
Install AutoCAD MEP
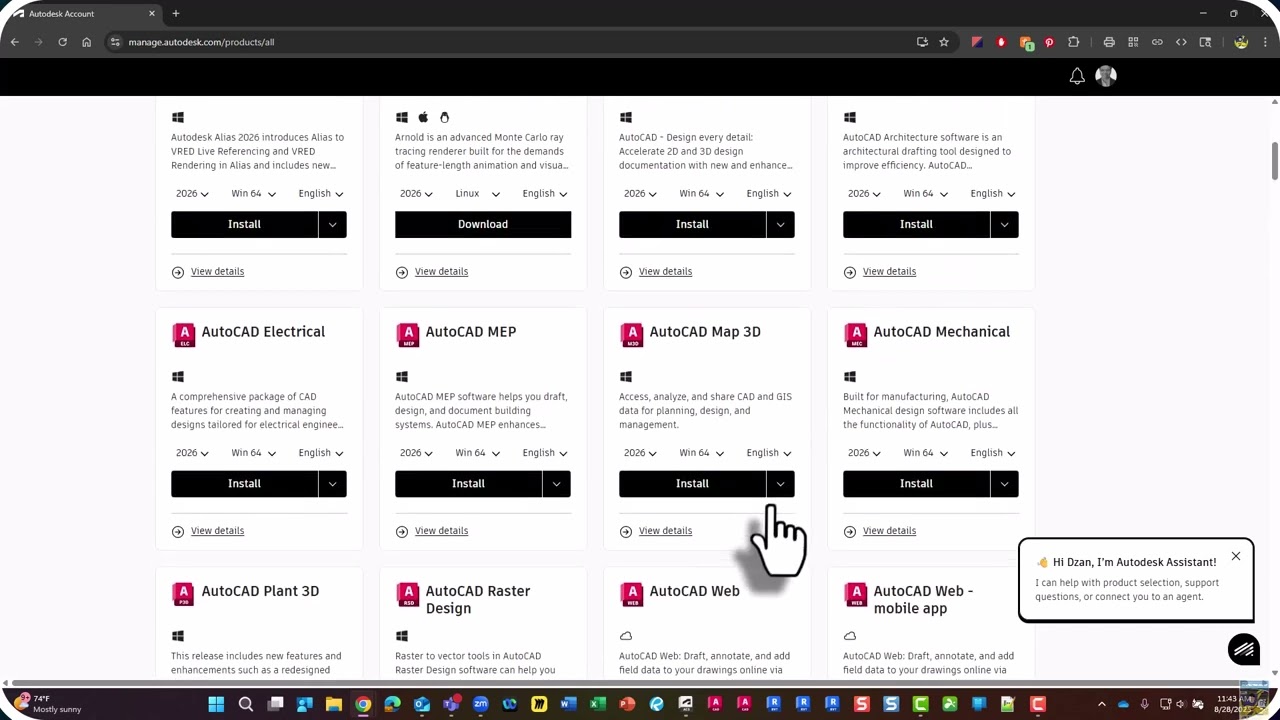click(468, 484)
